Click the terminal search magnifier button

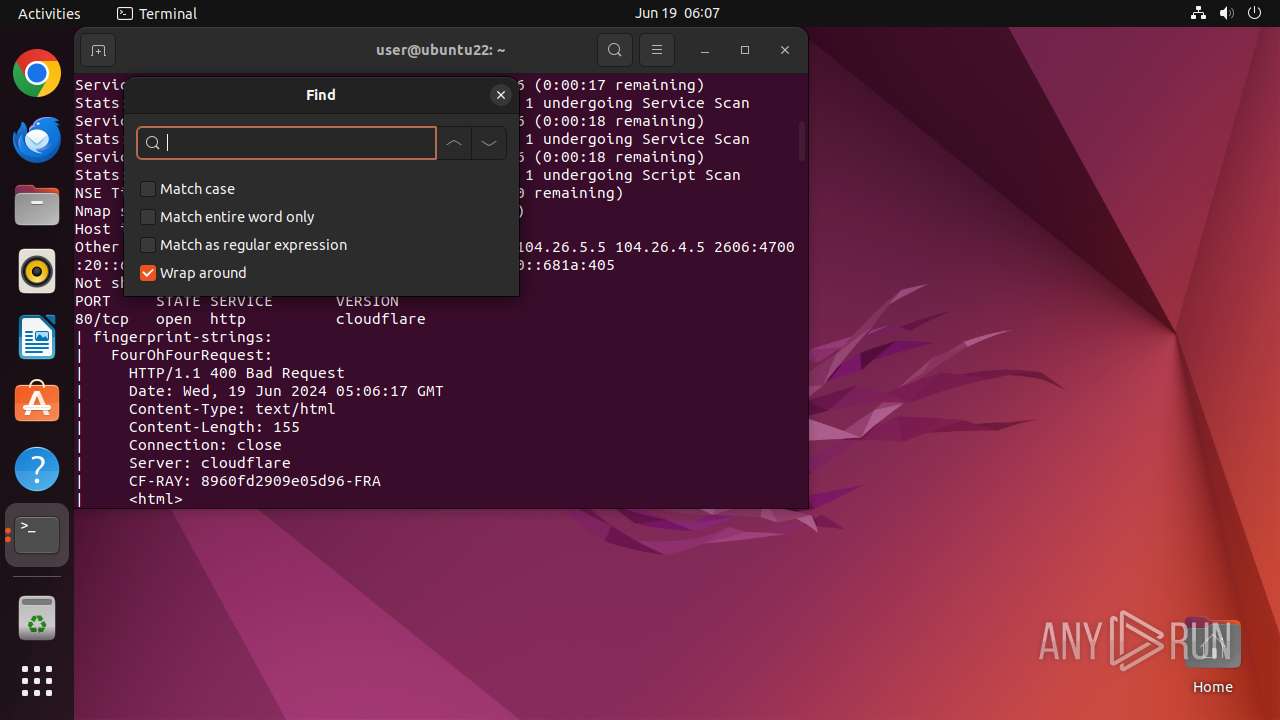pos(615,50)
